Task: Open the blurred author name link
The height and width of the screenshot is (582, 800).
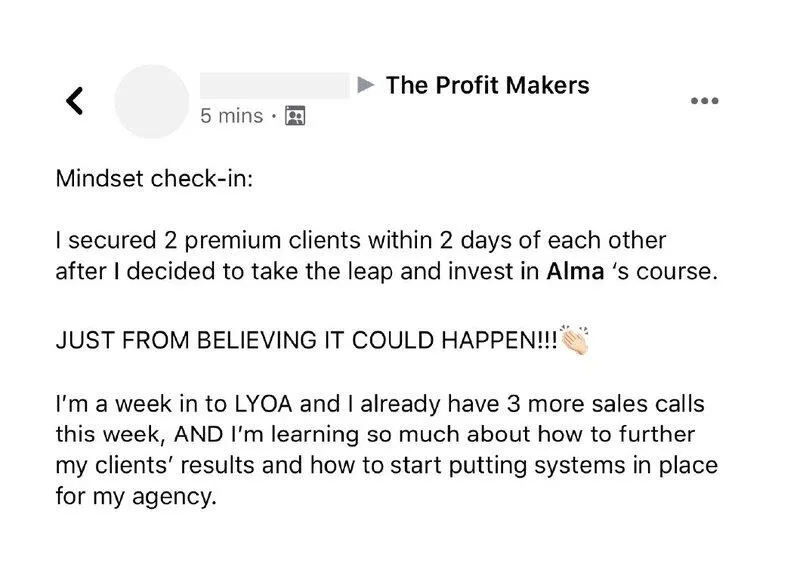Action: click(x=274, y=85)
